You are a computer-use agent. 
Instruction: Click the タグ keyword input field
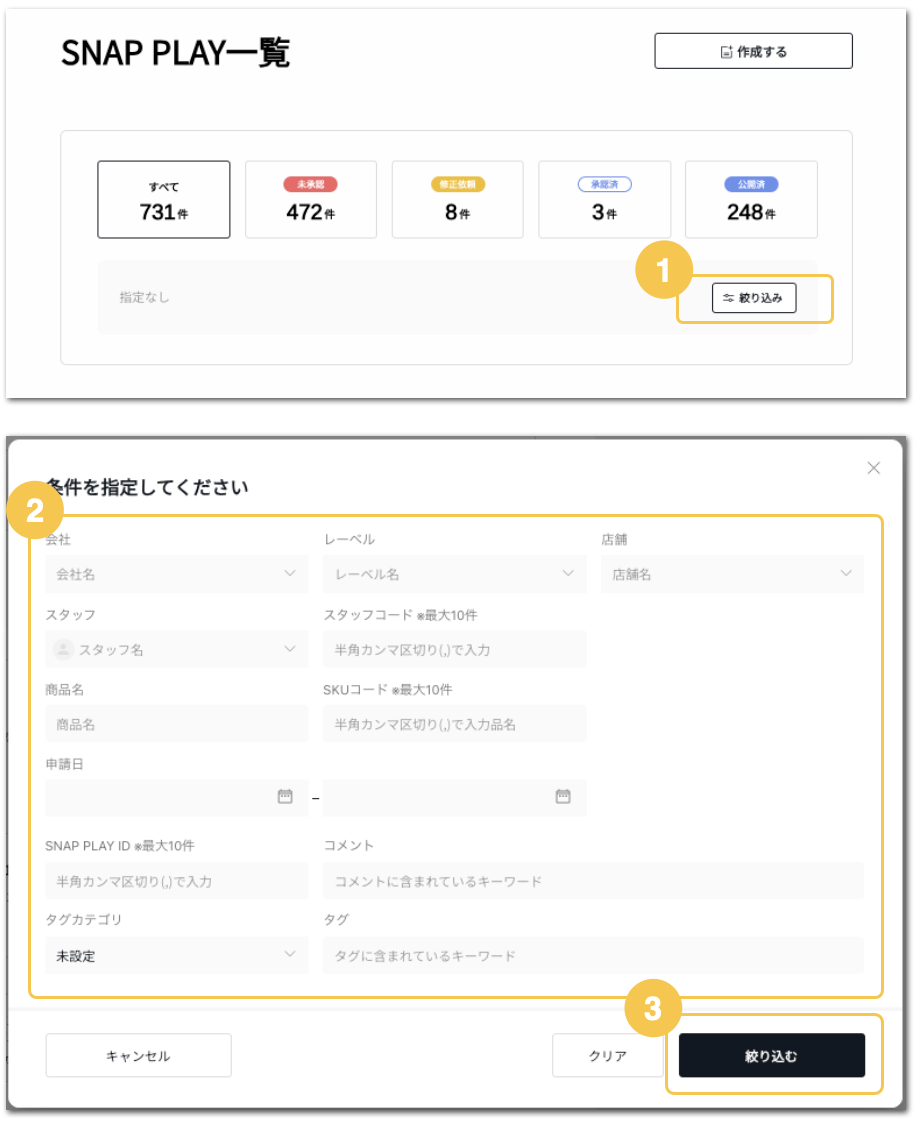point(593,955)
